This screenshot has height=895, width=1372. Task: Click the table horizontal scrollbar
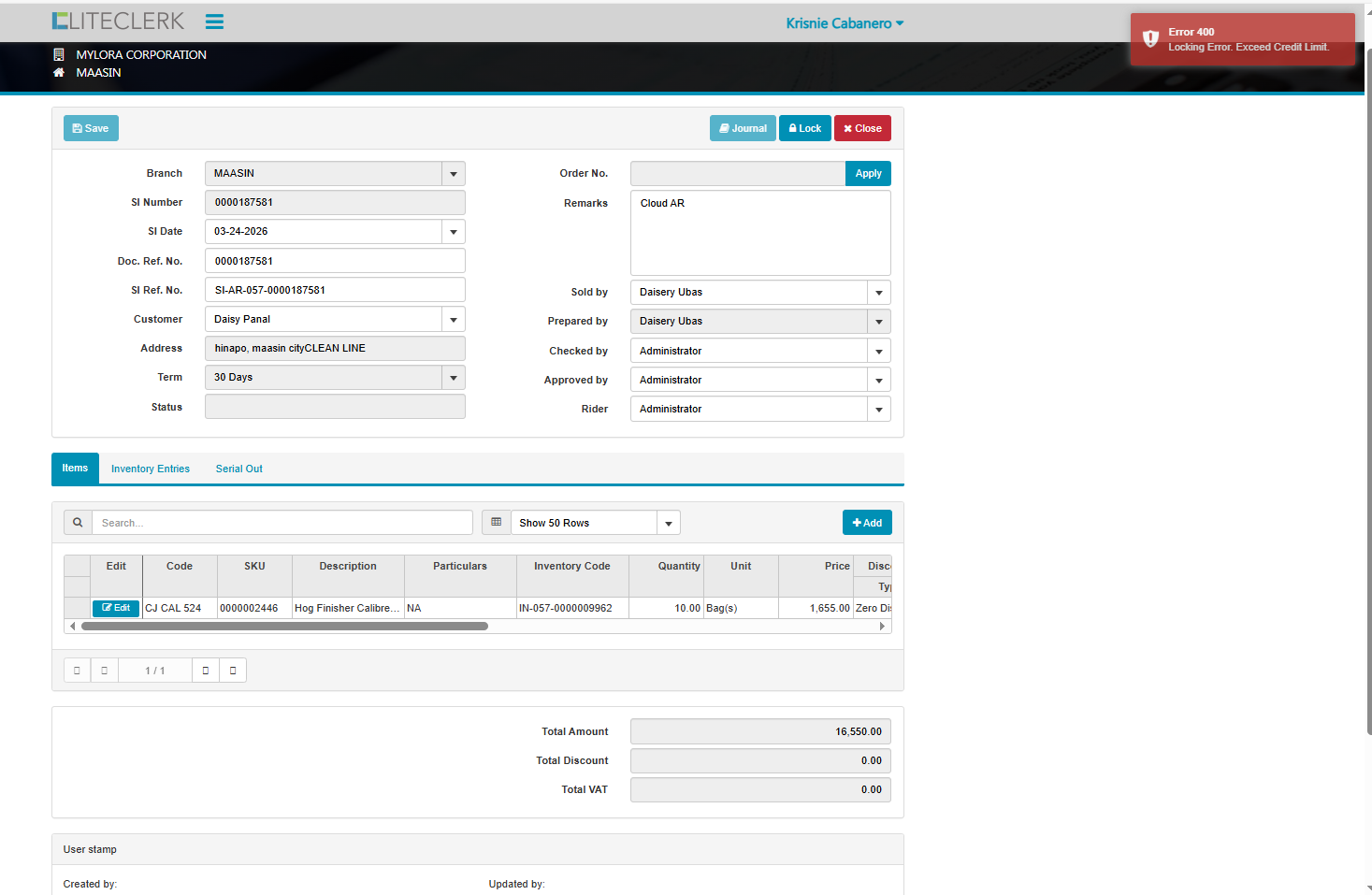[284, 627]
